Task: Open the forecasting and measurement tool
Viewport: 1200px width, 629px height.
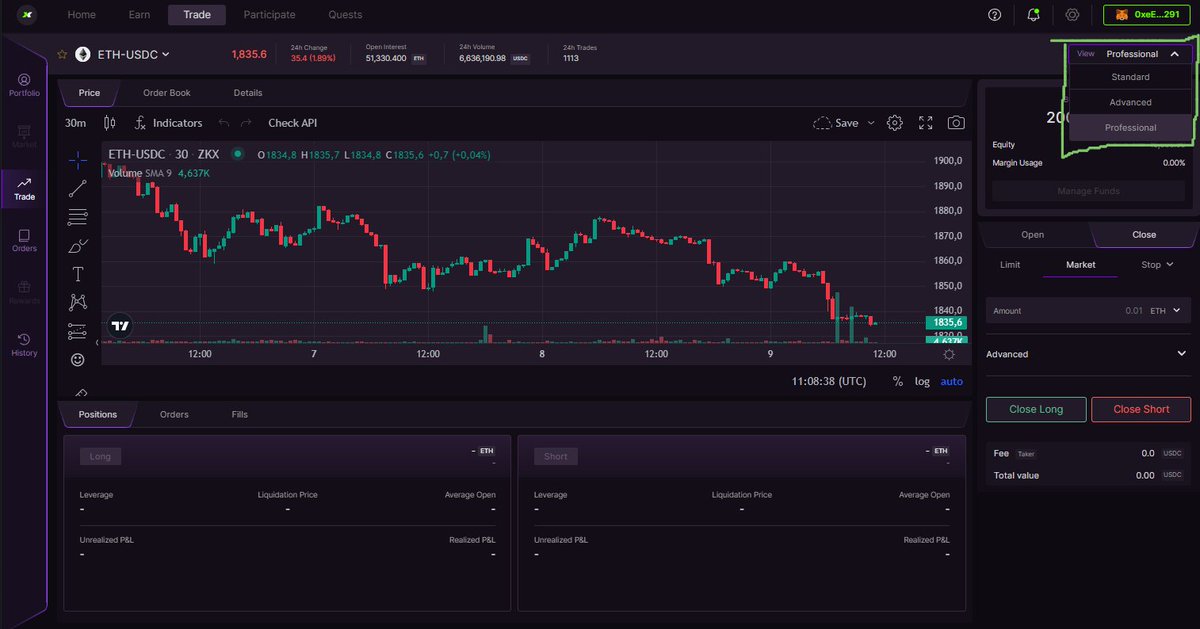Action: click(78, 331)
